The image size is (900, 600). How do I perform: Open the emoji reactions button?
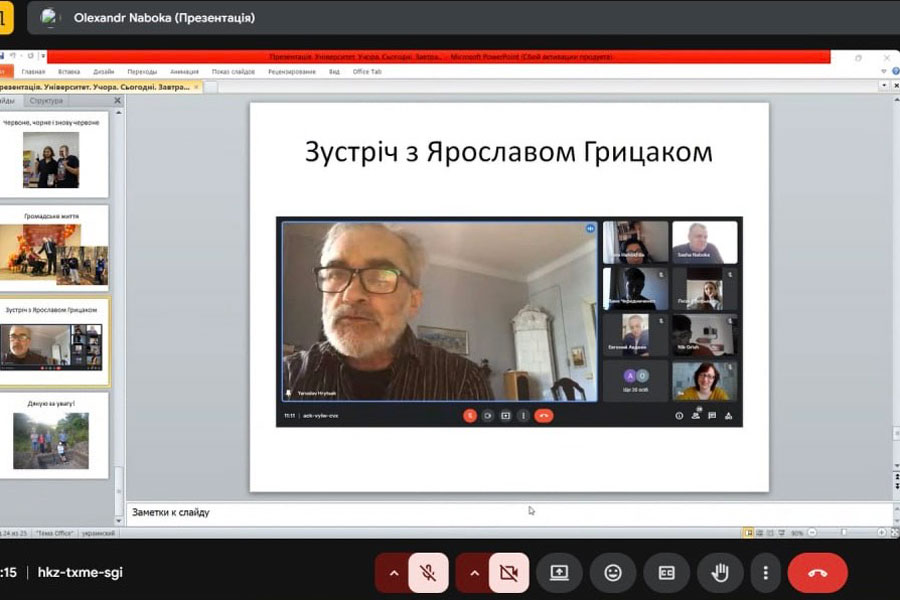coord(613,572)
